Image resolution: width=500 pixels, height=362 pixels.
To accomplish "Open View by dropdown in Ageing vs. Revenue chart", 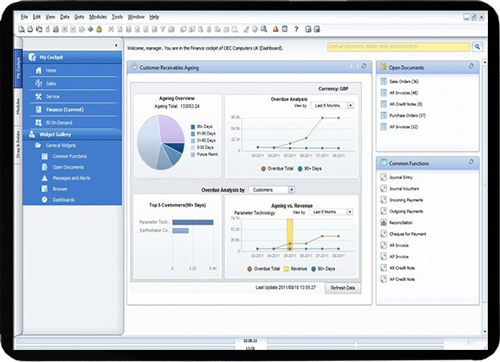I will 331,212.
